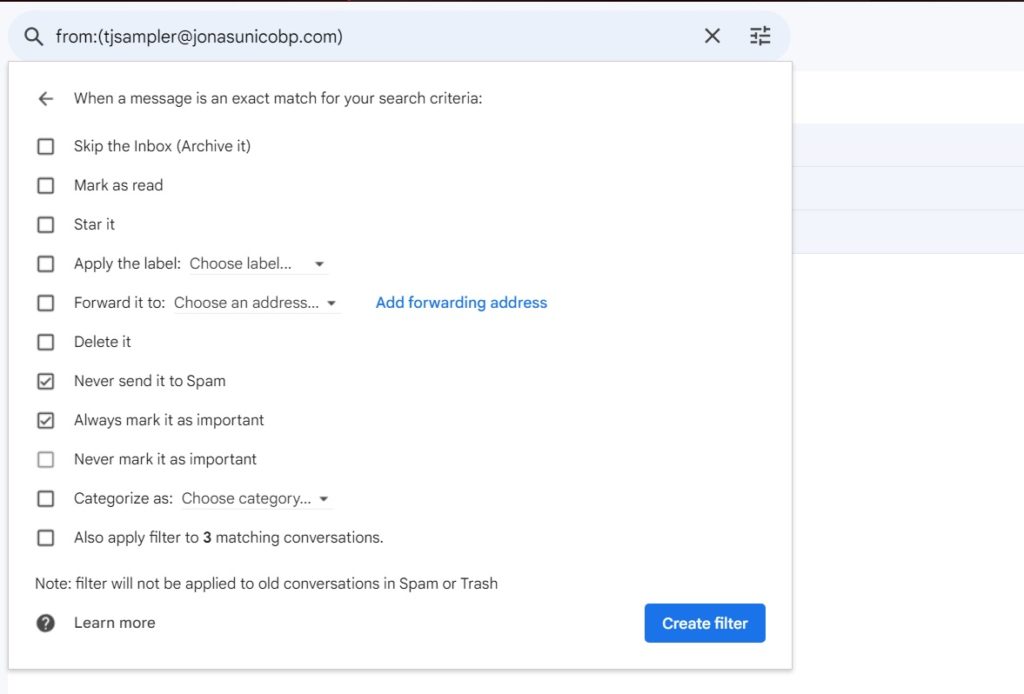
Task: Click the help question mark icon
Action: [x=45, y=623]
